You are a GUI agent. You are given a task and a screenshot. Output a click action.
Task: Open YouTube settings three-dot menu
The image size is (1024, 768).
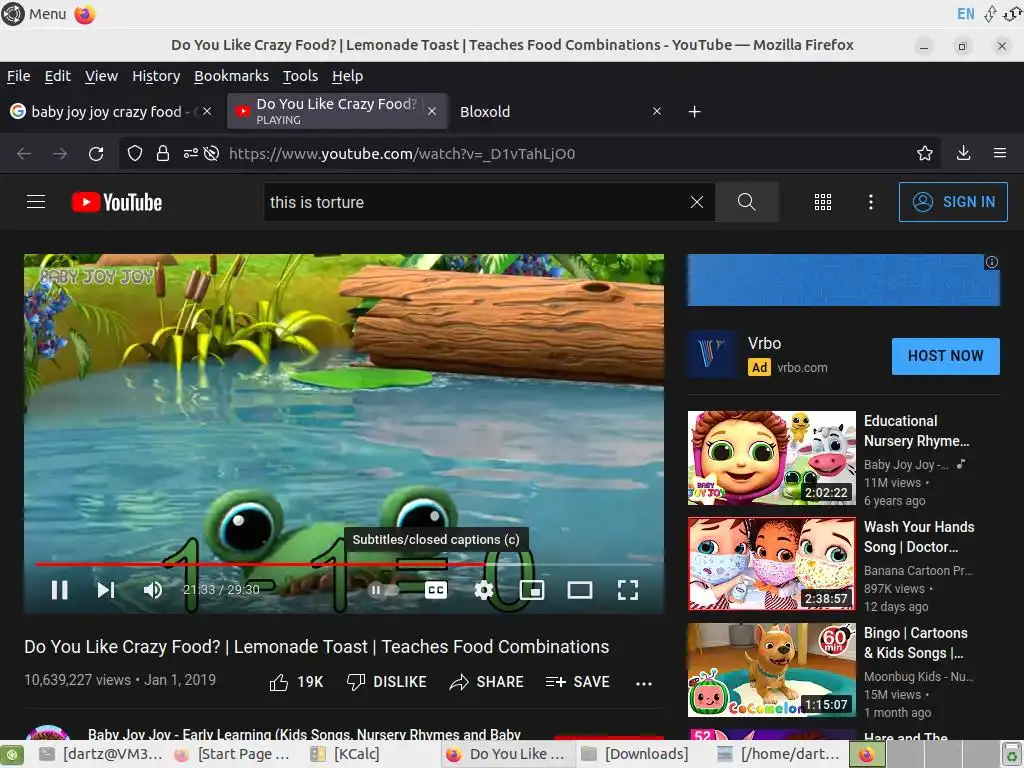tap(871, 202)
